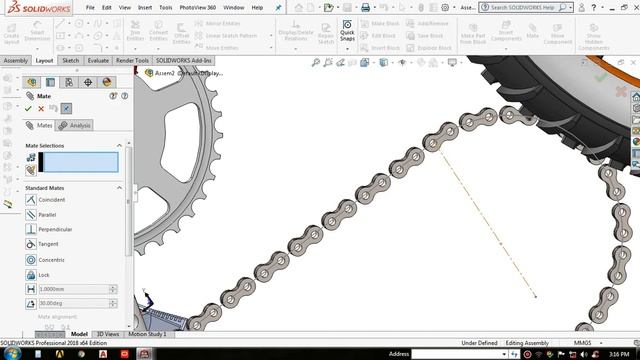
Task: Open the Tools menu
Action: (165, 7)
